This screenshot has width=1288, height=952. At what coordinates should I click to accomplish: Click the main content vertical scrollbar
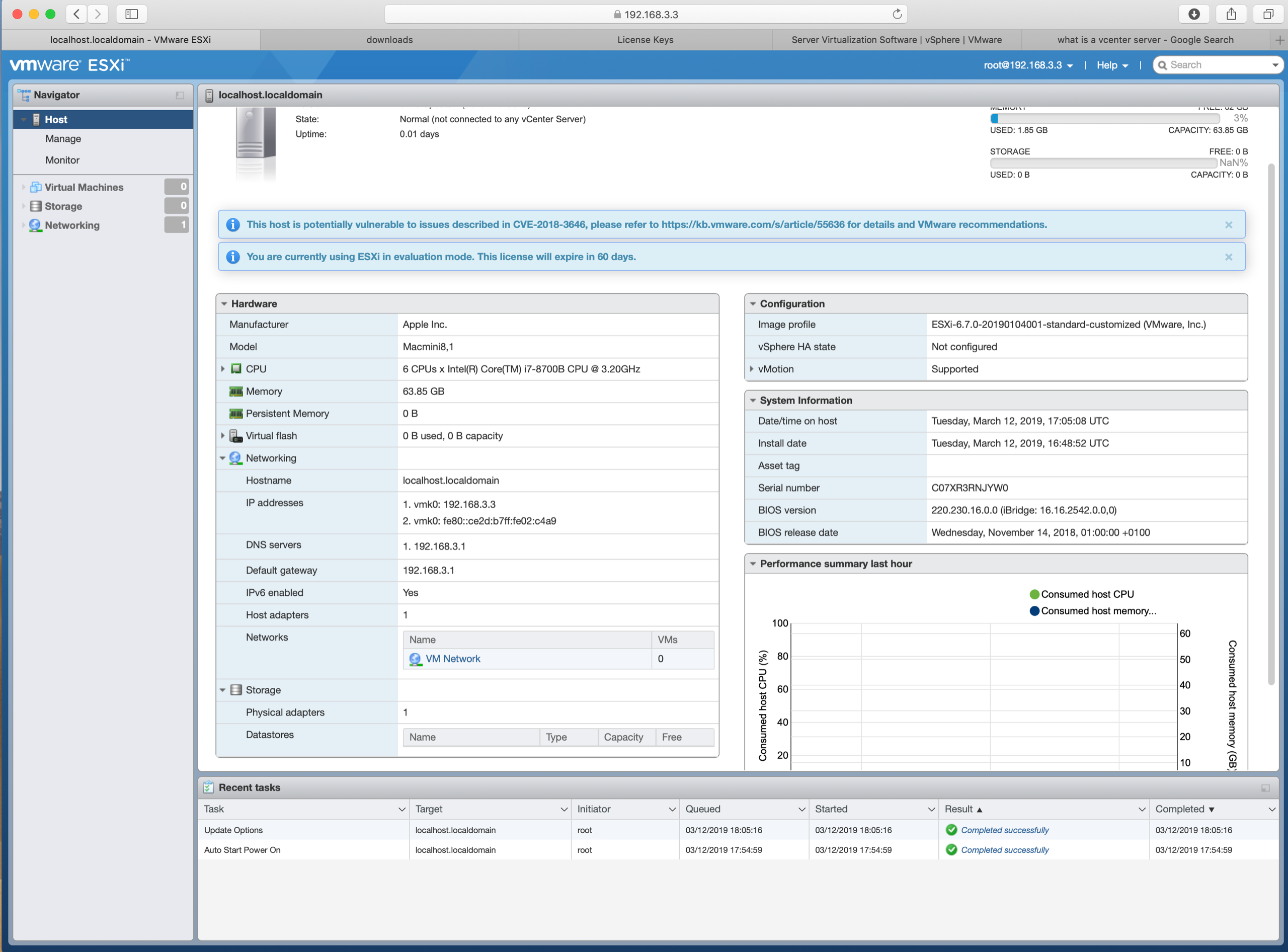pos(1271,425)
